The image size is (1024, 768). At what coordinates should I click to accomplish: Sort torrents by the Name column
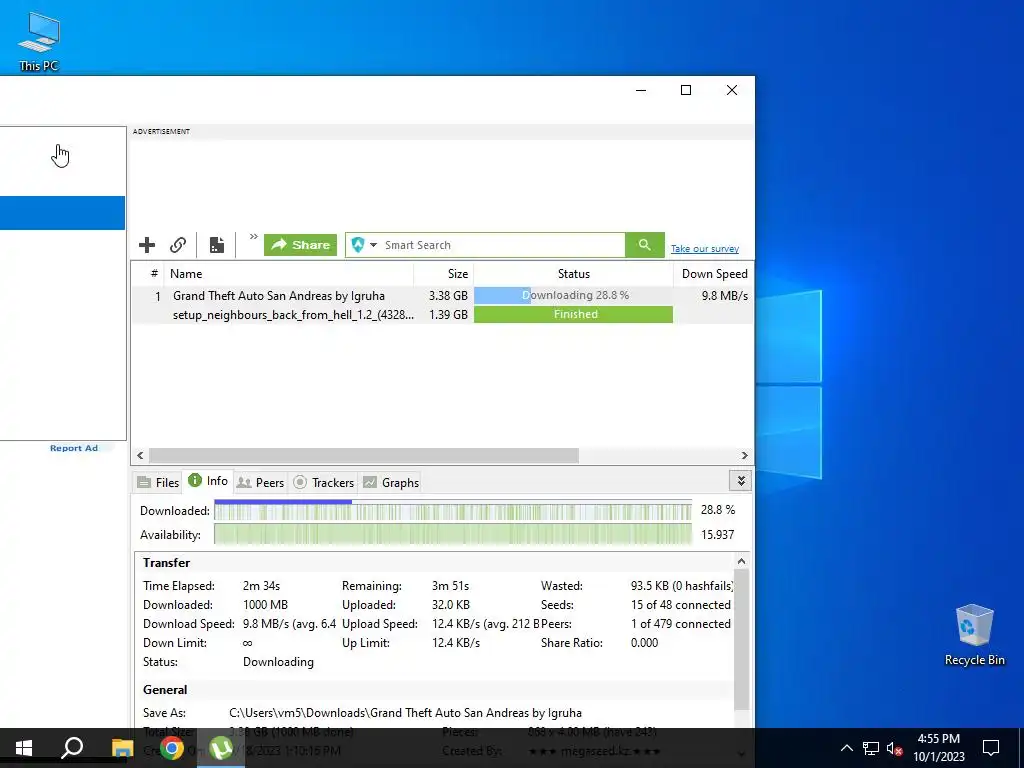click(x=289, y=274)
